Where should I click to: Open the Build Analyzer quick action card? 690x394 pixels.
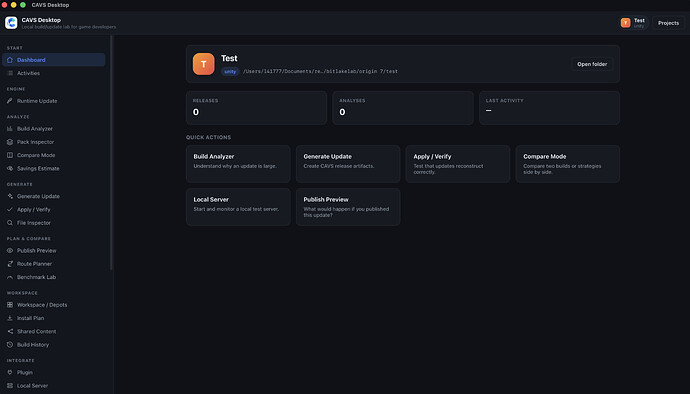tap(238, 164)
